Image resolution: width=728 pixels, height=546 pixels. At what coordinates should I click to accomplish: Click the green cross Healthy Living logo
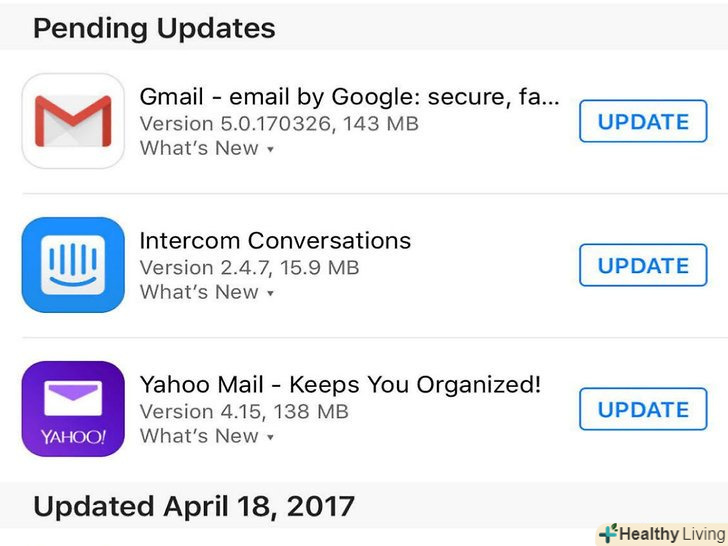pyautogui.click(x=608, y=534)
